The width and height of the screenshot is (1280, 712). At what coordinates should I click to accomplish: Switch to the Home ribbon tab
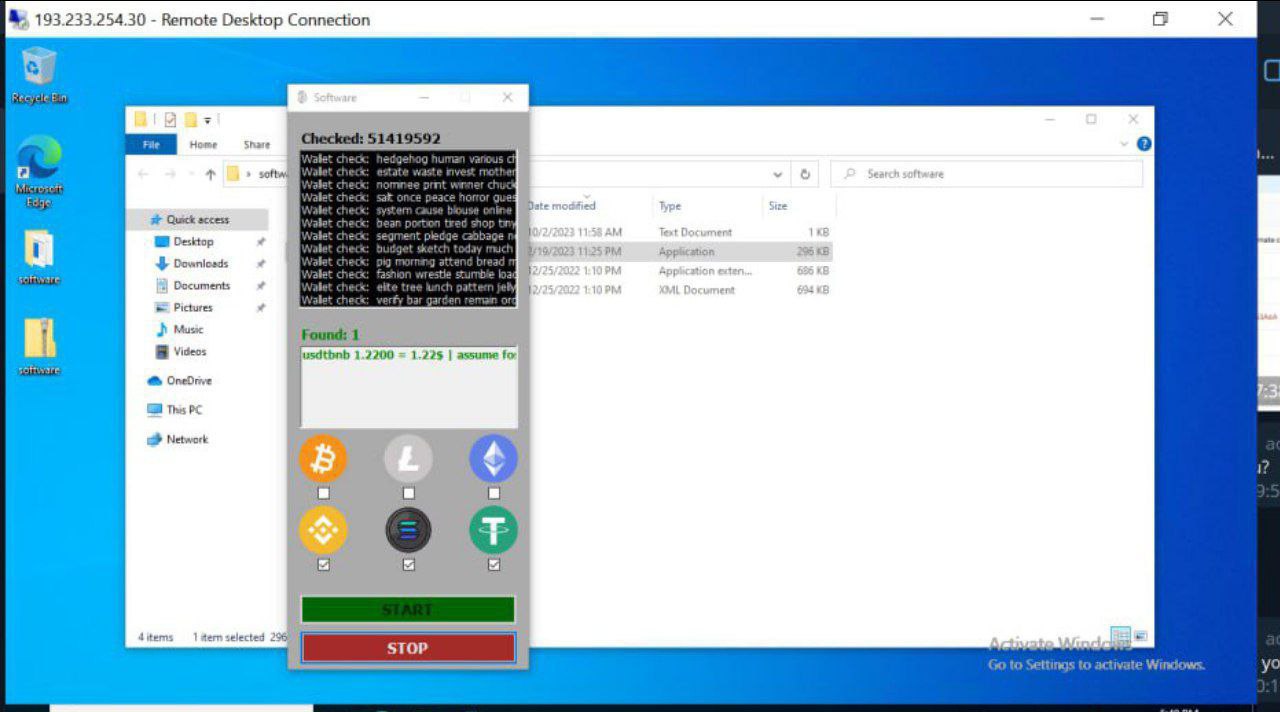203,145
